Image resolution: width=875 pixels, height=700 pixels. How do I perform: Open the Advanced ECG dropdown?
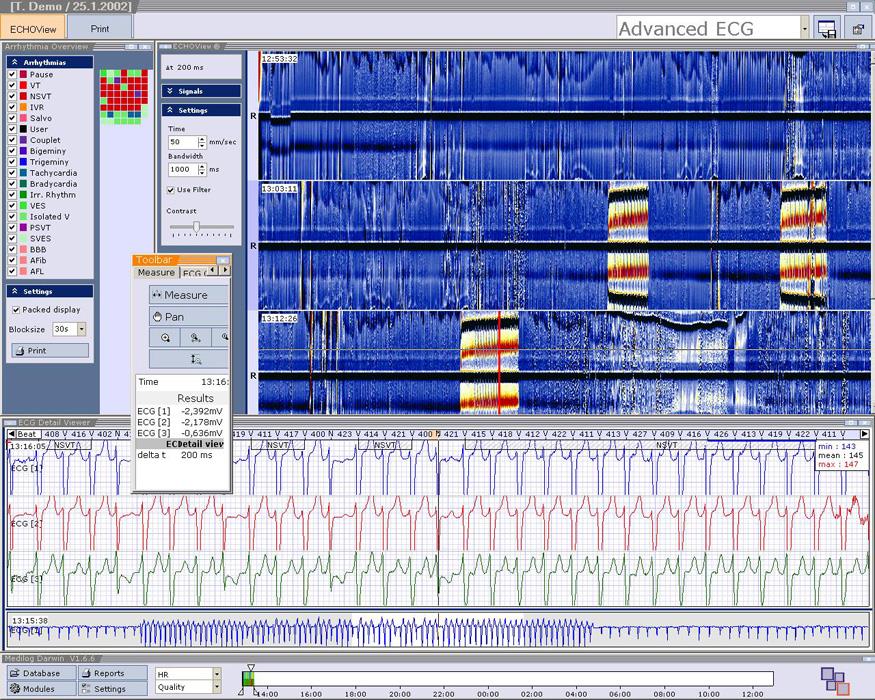pos(805,29)
